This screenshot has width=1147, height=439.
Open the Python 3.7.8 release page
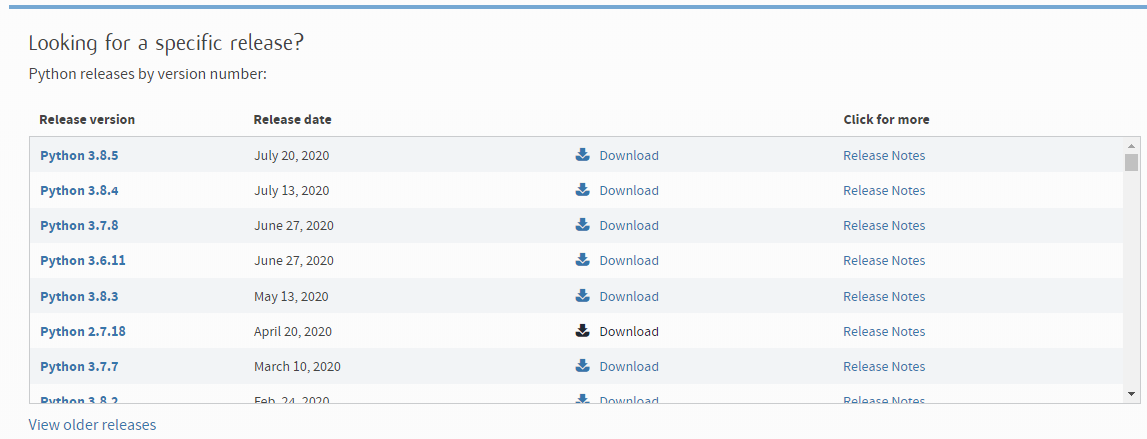(x=79, y=226)
